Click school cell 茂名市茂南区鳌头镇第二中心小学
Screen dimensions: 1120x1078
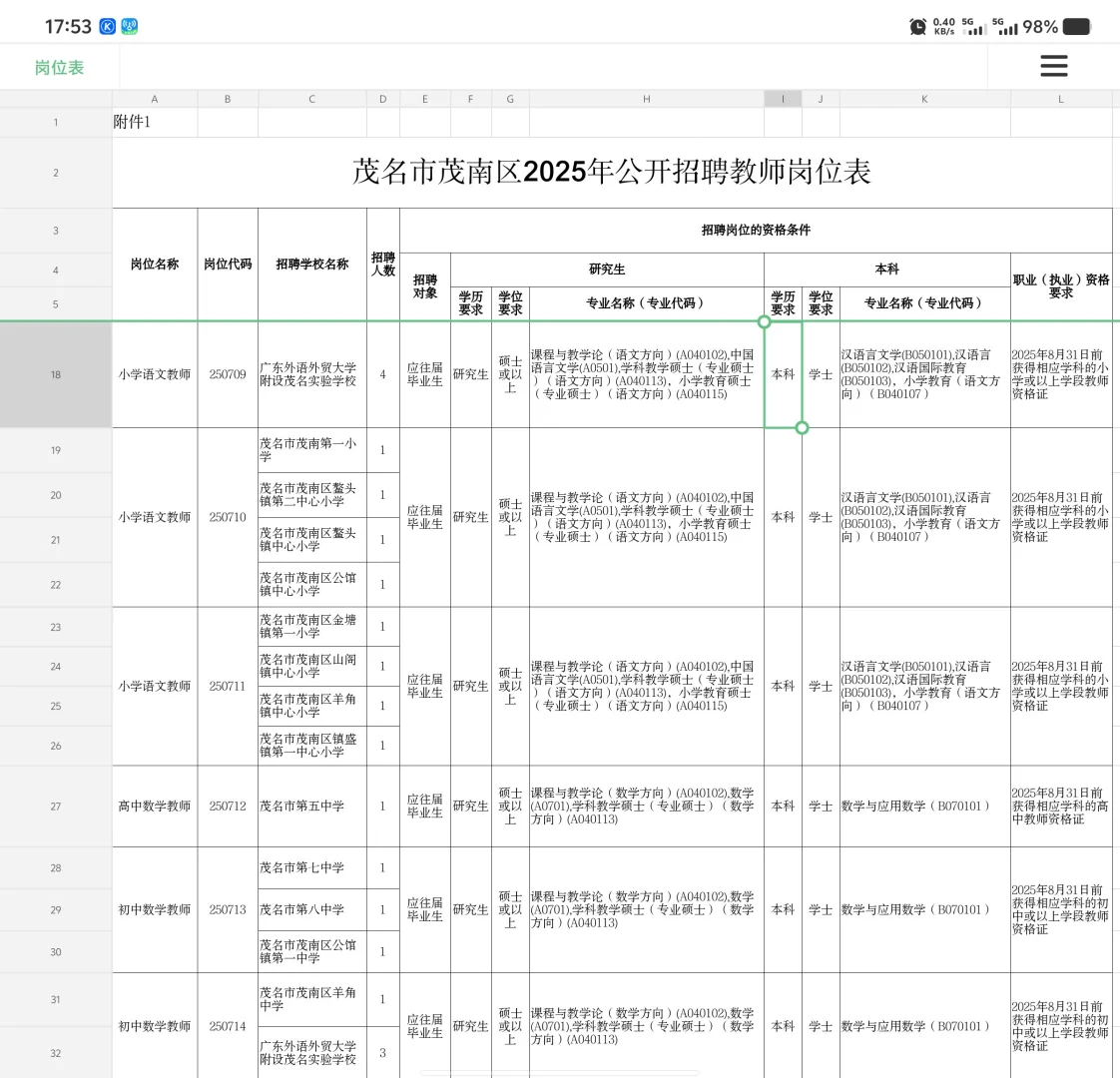tap(312, 495)
